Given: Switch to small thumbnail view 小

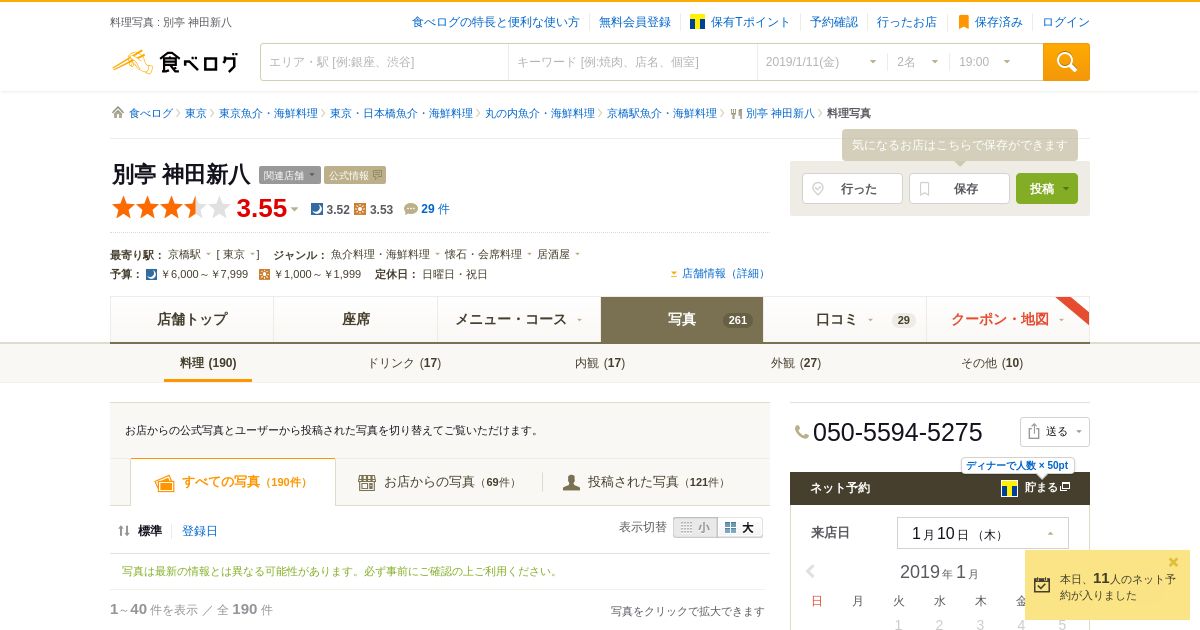Looking at the screenshot, I should (x=695, y=527).
